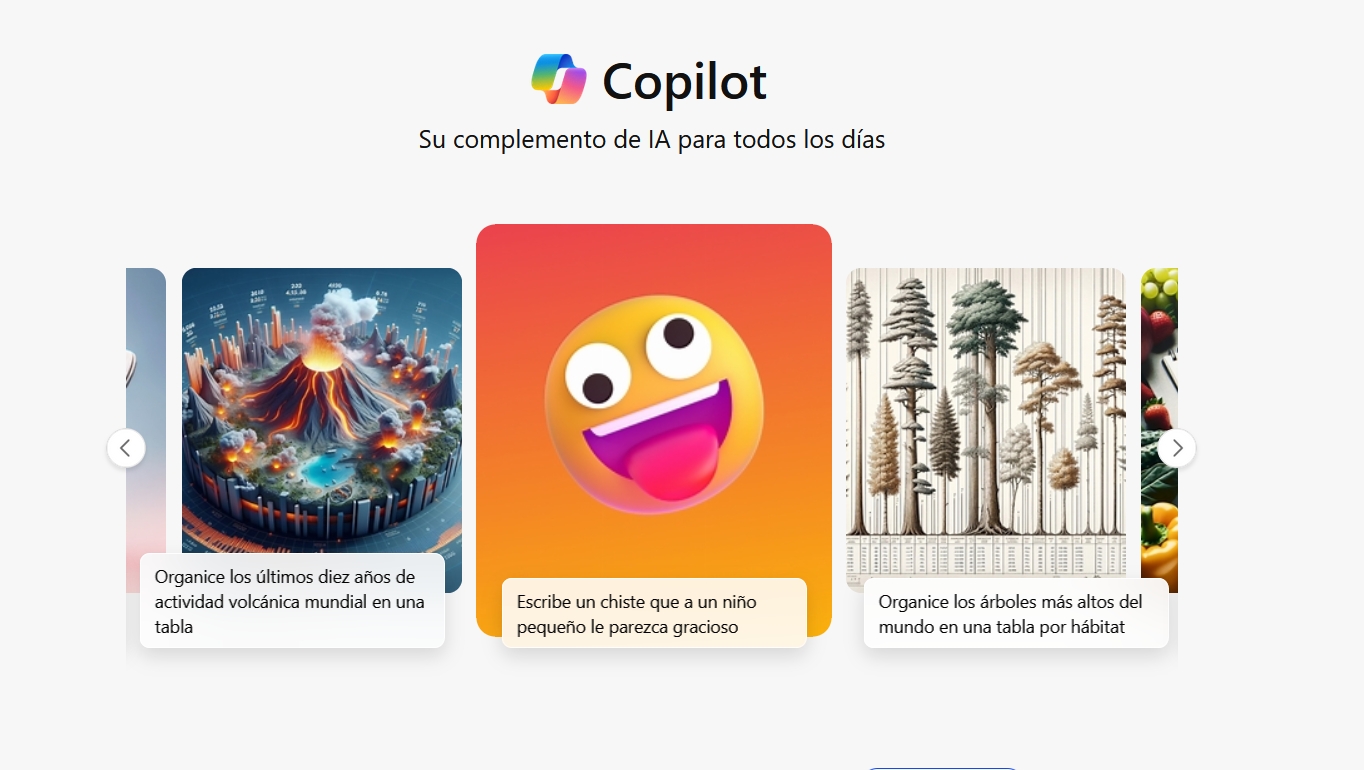
Task: Advance the carousel with the right chevron arrow
Action: click(x=1177, y=448)
